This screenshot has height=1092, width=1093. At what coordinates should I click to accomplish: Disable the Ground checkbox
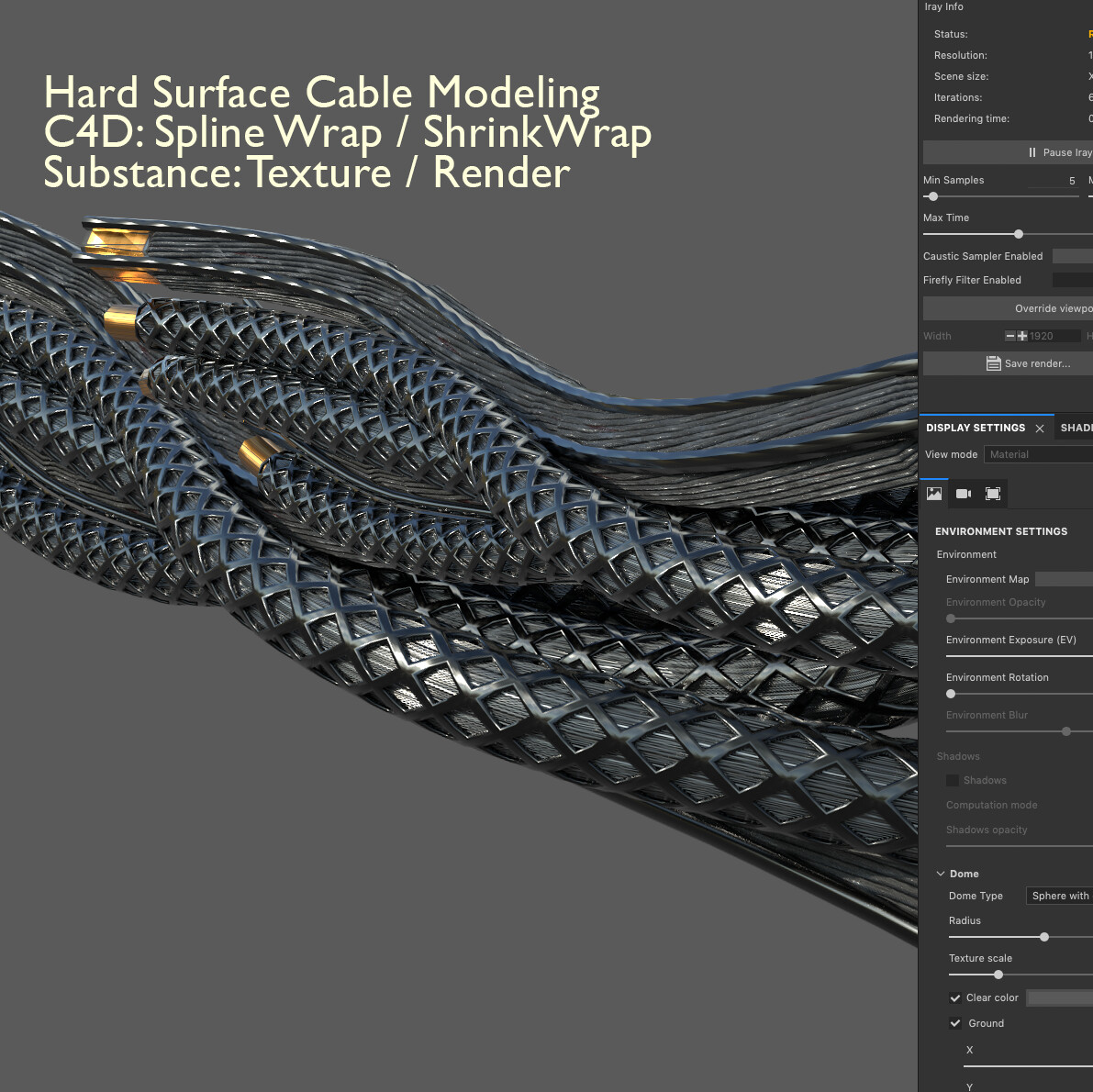pyautogui.click(x=955, y=1022)
